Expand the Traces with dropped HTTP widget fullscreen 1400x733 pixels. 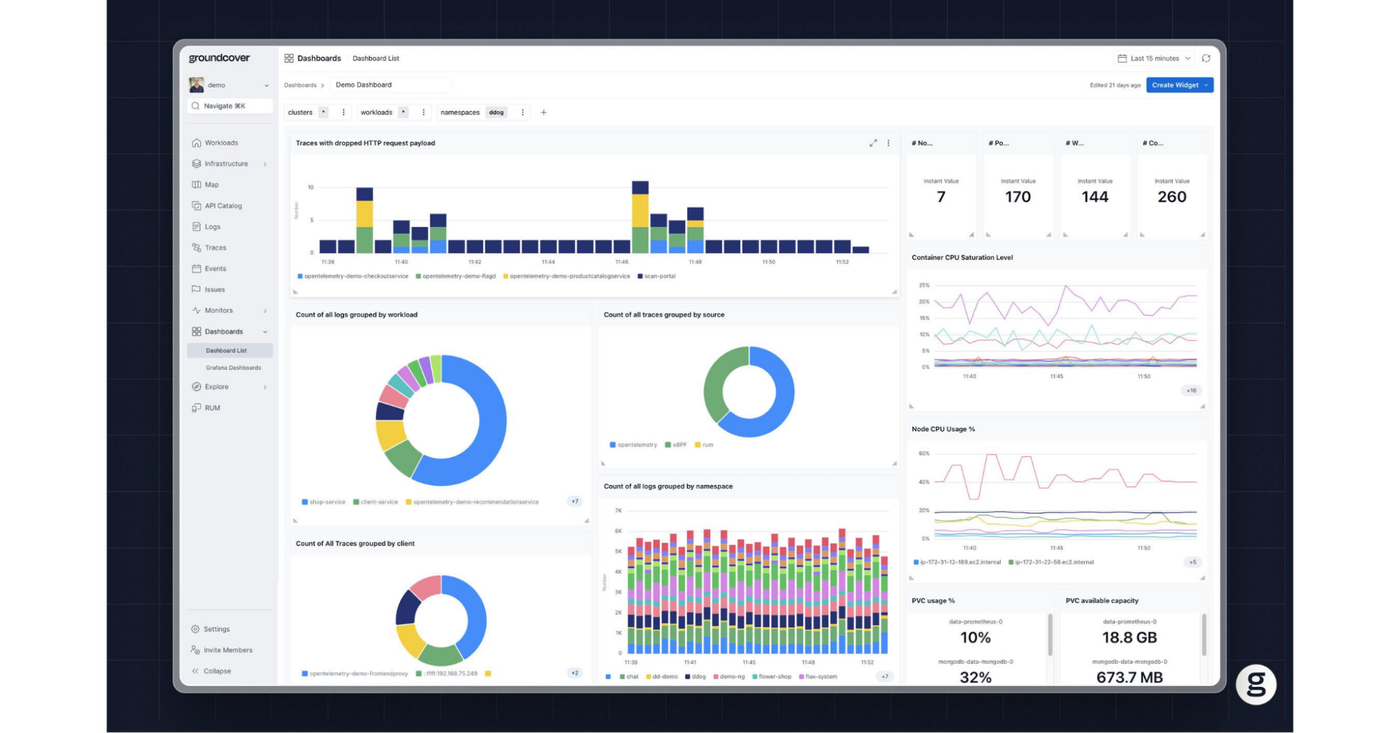873,143
